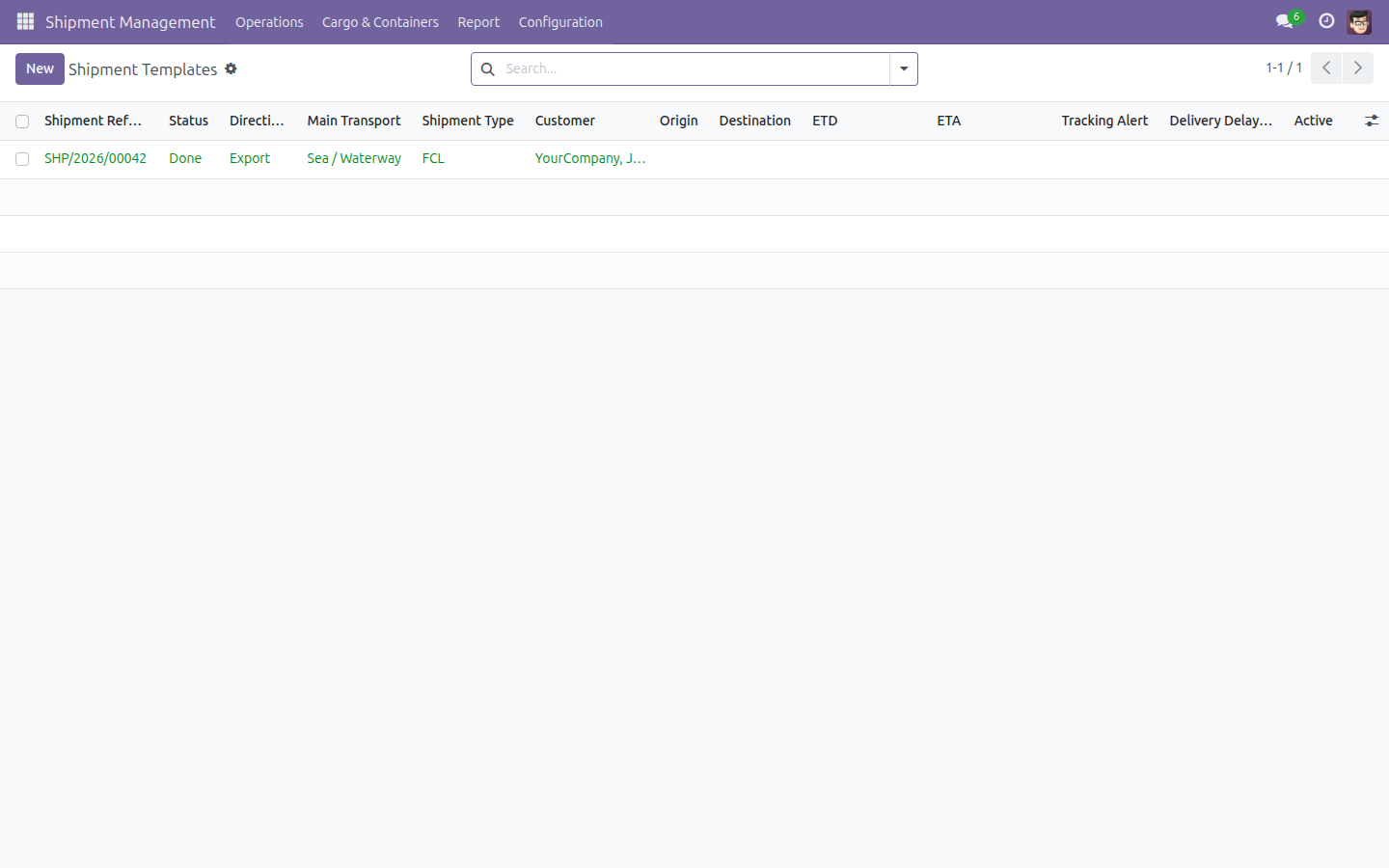Go to the next page arrow

(x=1357, y=68)
